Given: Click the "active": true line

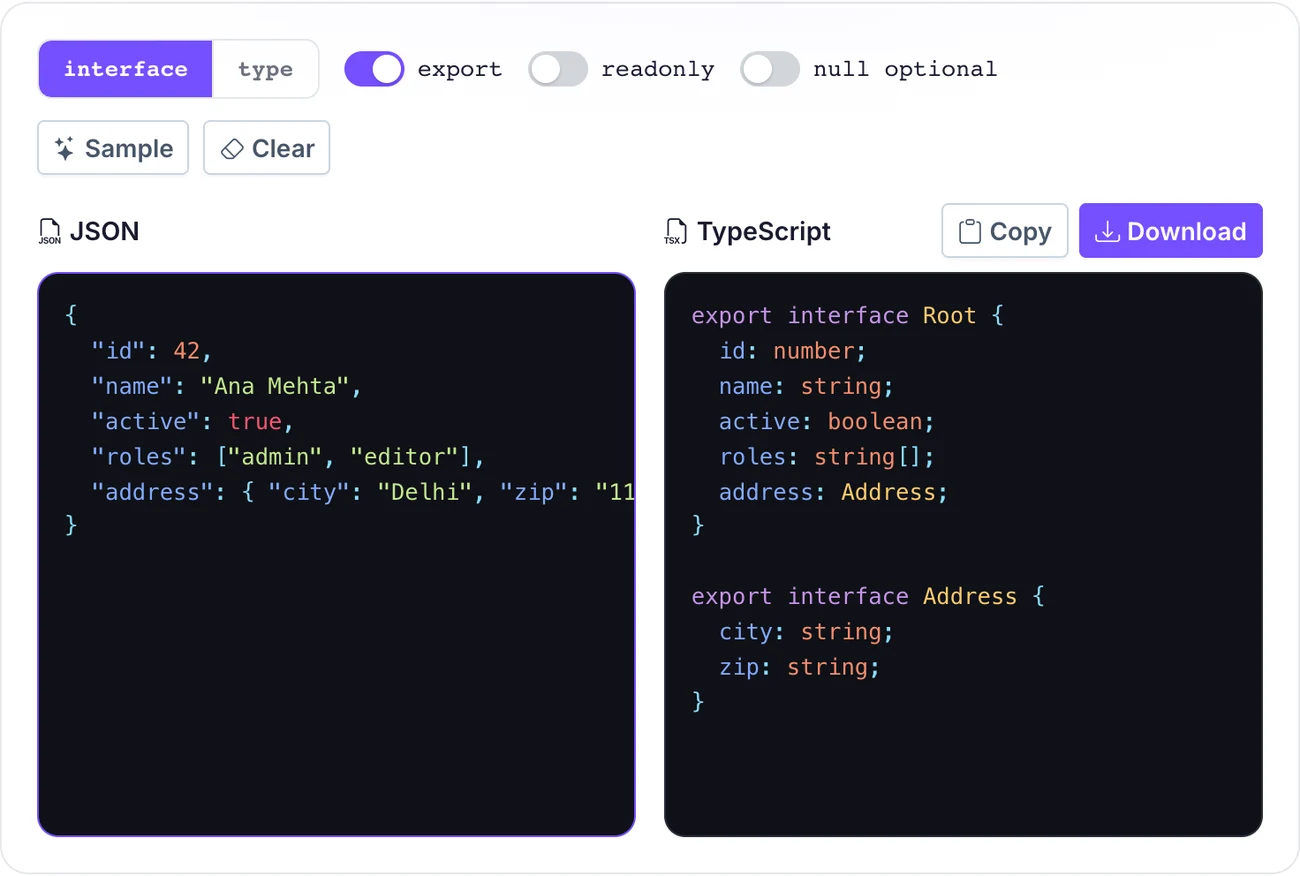Looking at the screenshot, I should tap(193, 421).
